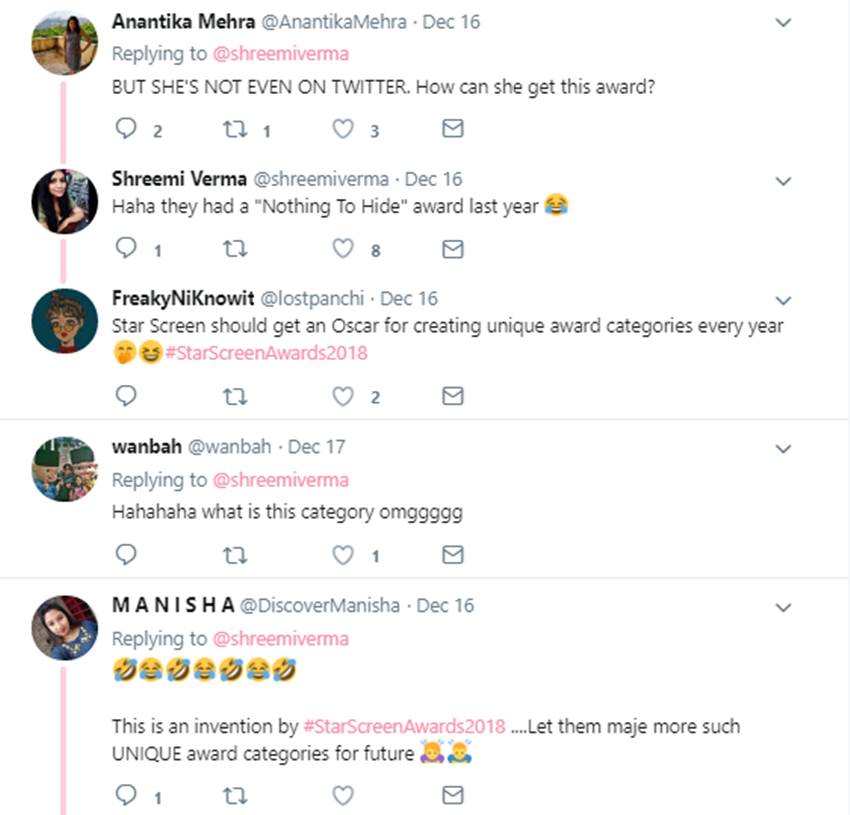850x815 pixels.
Task: Like FreakyNiKnowit's Star Screen tweet
Action: tap(343, 396)
